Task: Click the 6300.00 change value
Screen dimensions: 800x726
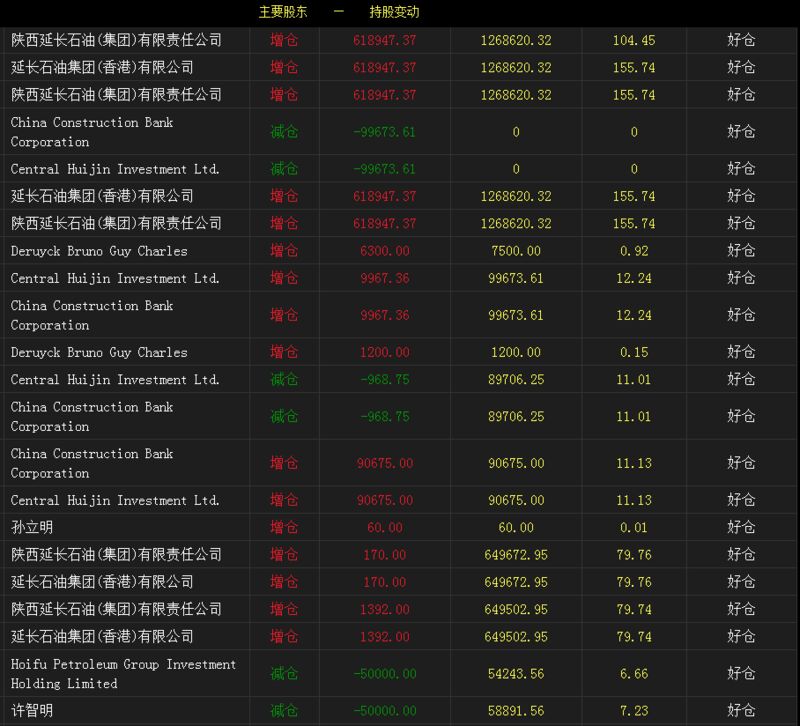Action: [385, 251]
